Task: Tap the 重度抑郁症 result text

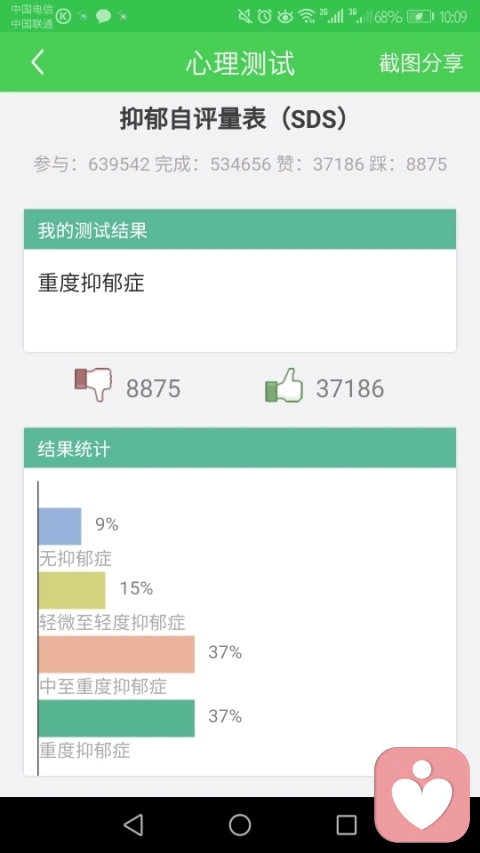Action: [91, 283]
